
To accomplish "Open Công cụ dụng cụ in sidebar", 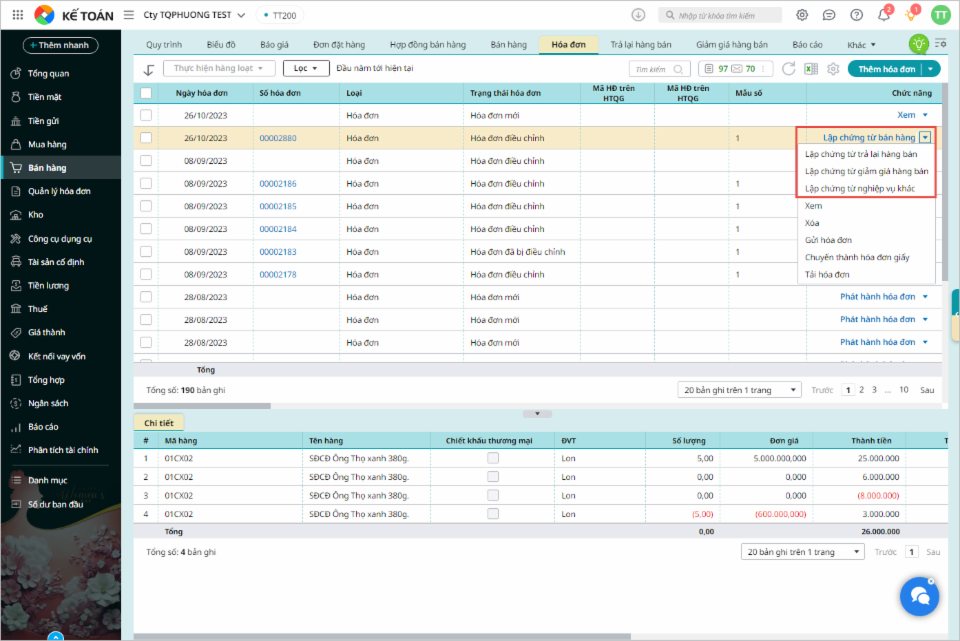I will point(61,239).
